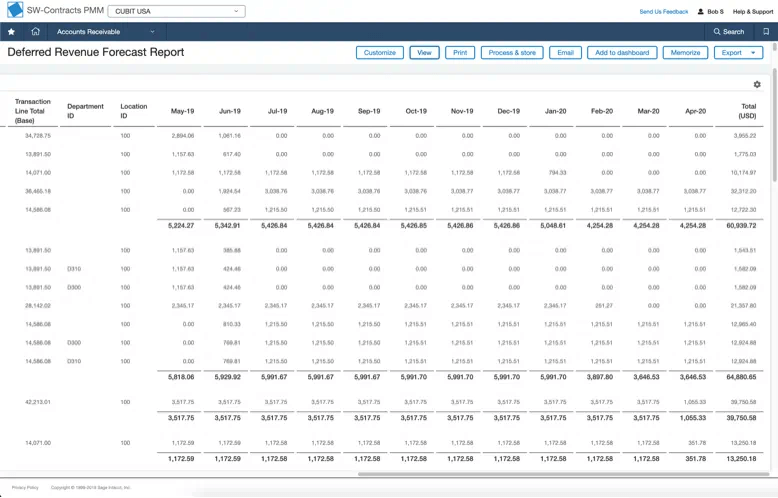
Task: Click the Bob S user icon
Action: coord(701,11)
